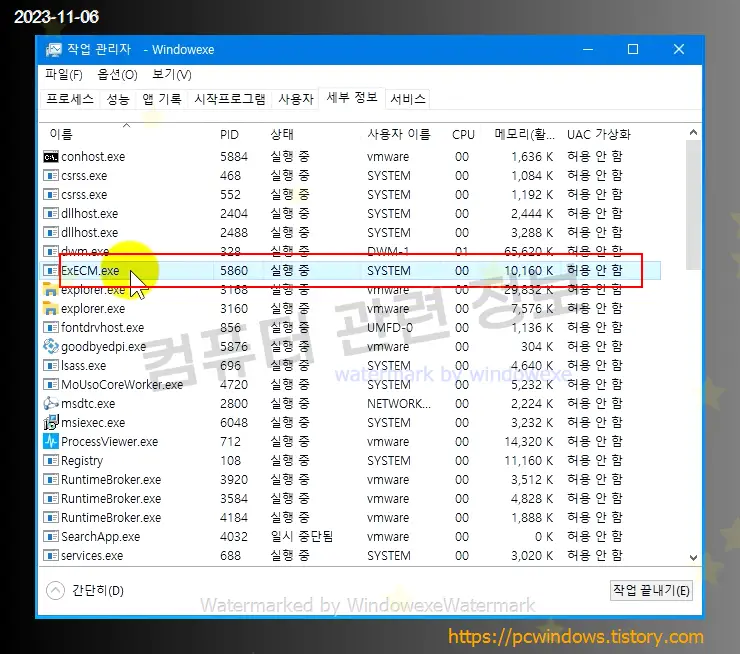Sort by the UAC 가상화 column header
Viewport: 740px width, 654px height.
(598, 134)
